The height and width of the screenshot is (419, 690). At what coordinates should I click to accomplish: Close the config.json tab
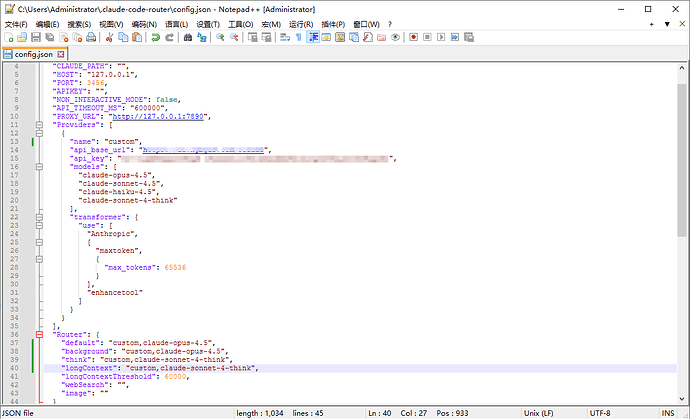(61, 54)
